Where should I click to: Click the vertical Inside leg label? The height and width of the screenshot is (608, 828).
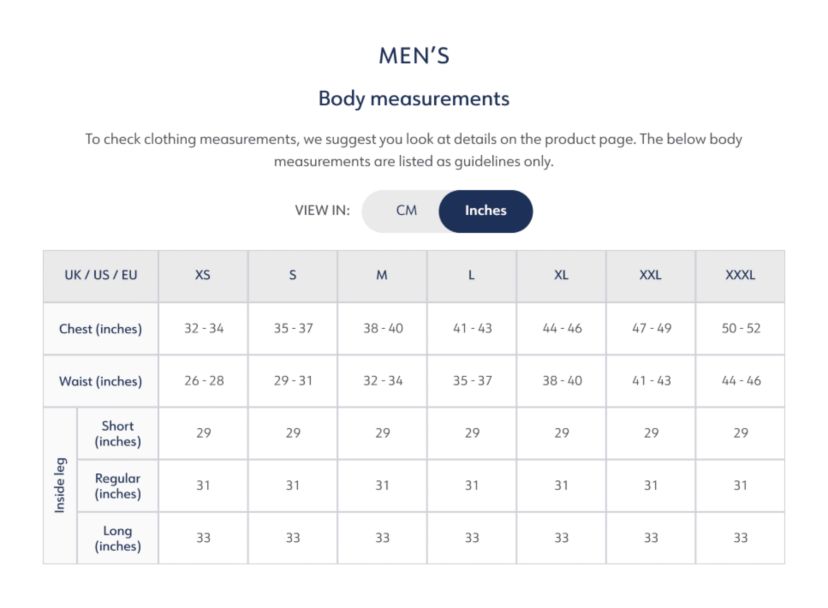tap(60, 486)
